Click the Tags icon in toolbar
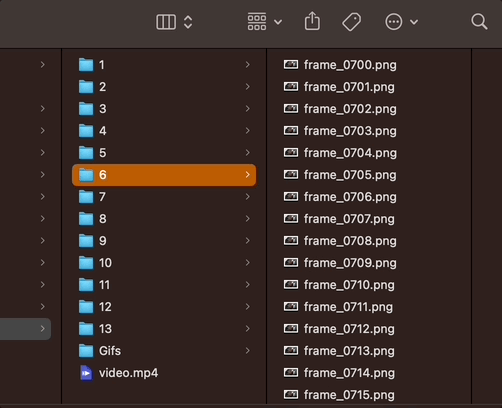 point(351,22)
